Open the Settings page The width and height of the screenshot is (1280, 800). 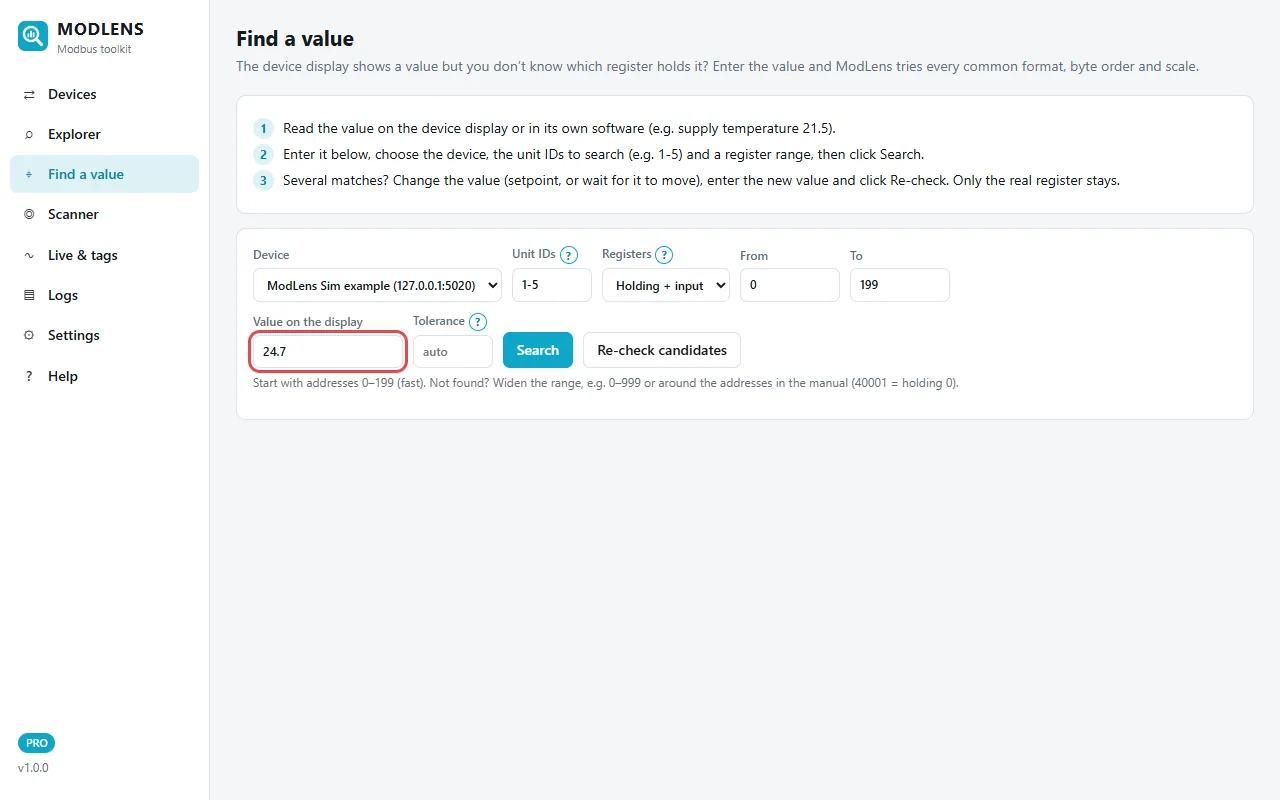point(104,335)
